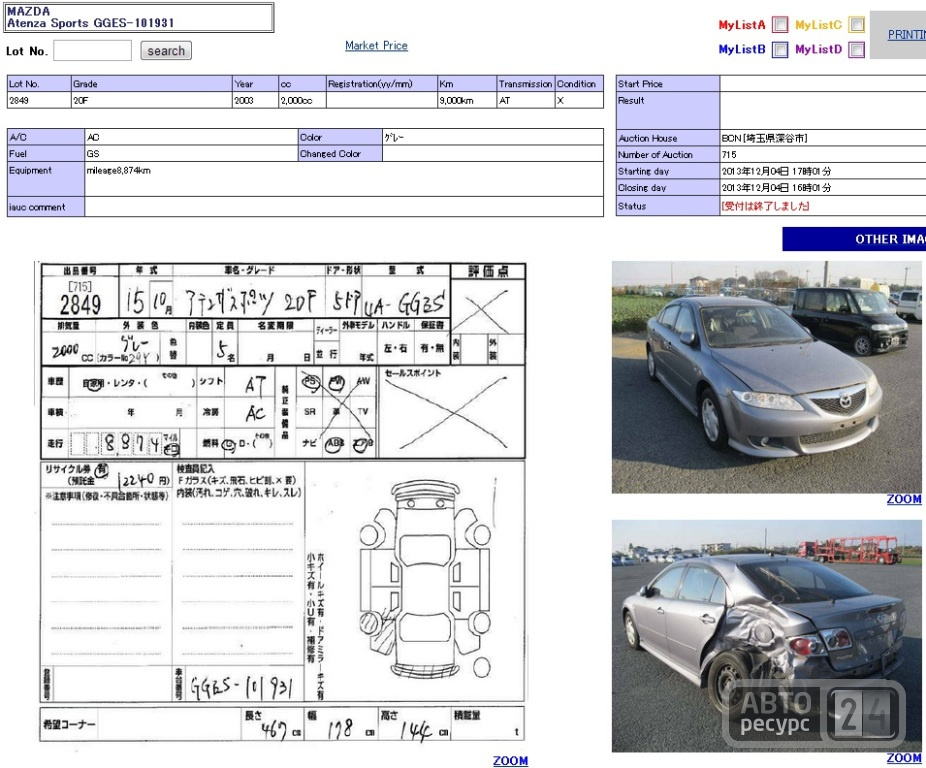Image resolution: width=926 pixels, height=768 pixels.
Task: Click the A/C value AC
Action: (93, 137)
